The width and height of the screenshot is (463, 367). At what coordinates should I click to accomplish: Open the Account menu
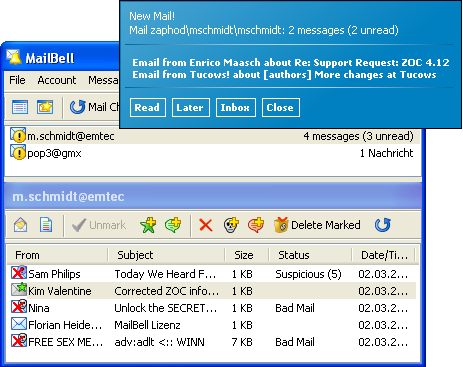pos(57,80)
